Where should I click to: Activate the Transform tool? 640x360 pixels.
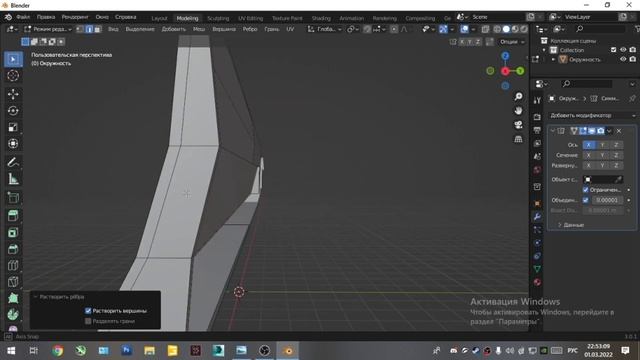[x=13, y=144]
